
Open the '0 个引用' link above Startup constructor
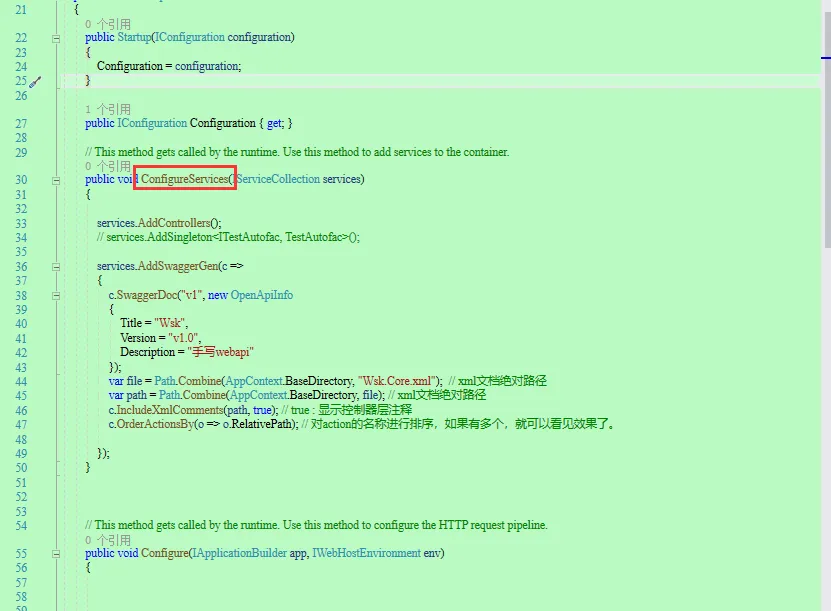pyautogui.click(x=108, y=24)
